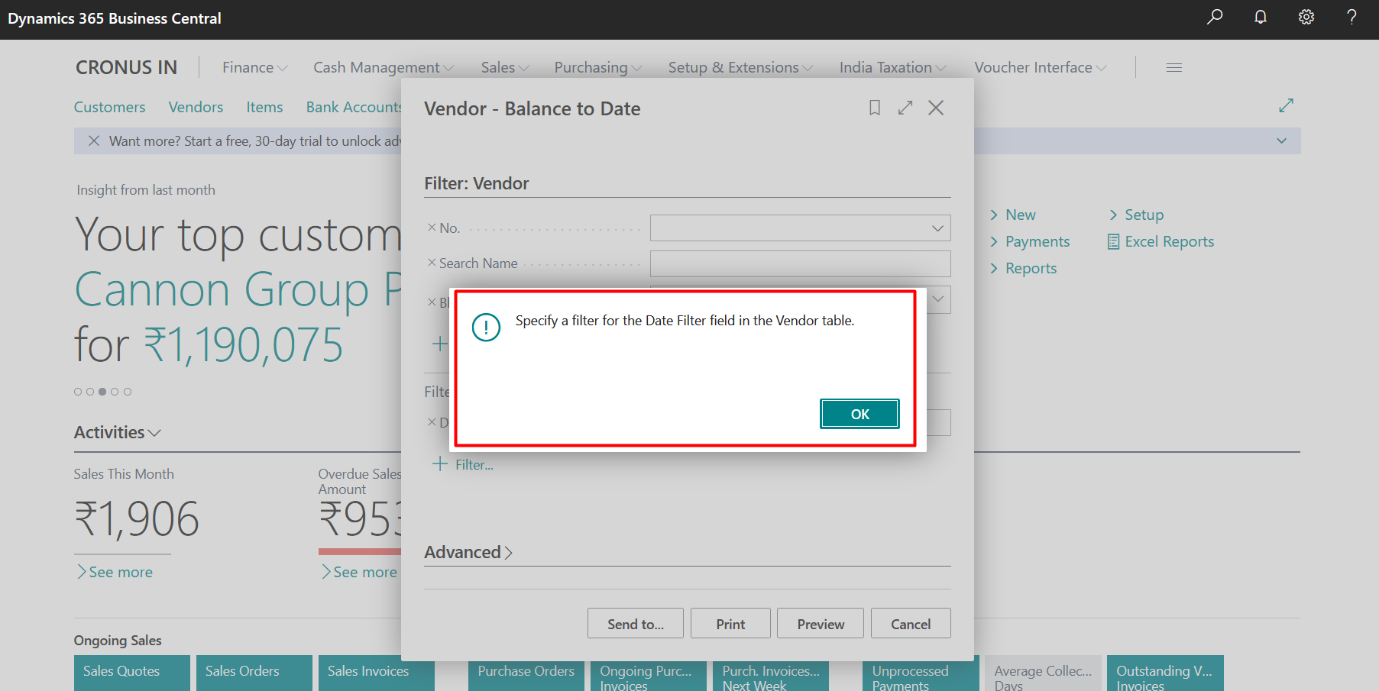The width and height of the screenshot is (1379, 691).
Task: Remove the No. filter using its X icon
Action: (431, 227)
